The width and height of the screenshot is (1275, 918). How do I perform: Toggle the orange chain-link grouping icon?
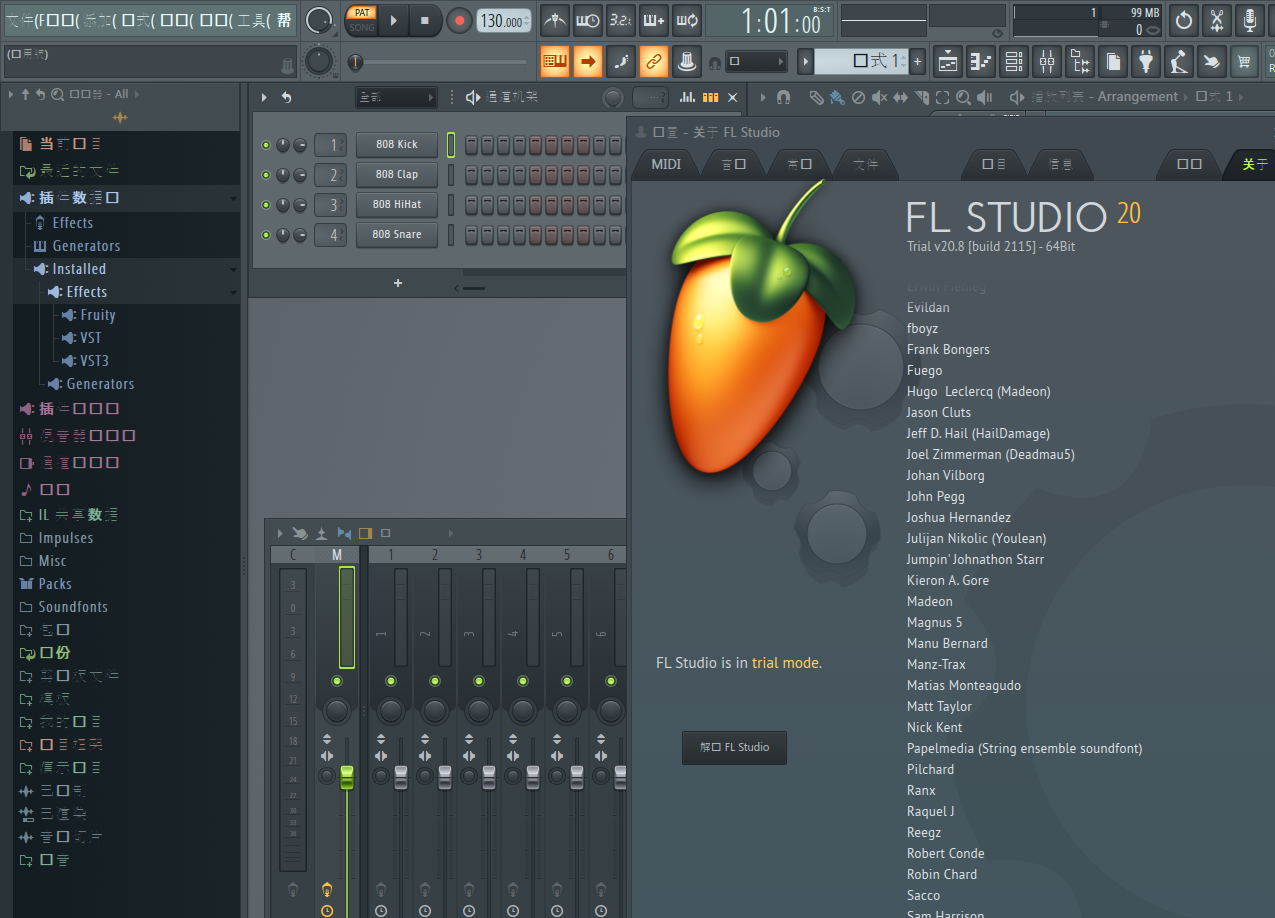(x=653, y=61)
